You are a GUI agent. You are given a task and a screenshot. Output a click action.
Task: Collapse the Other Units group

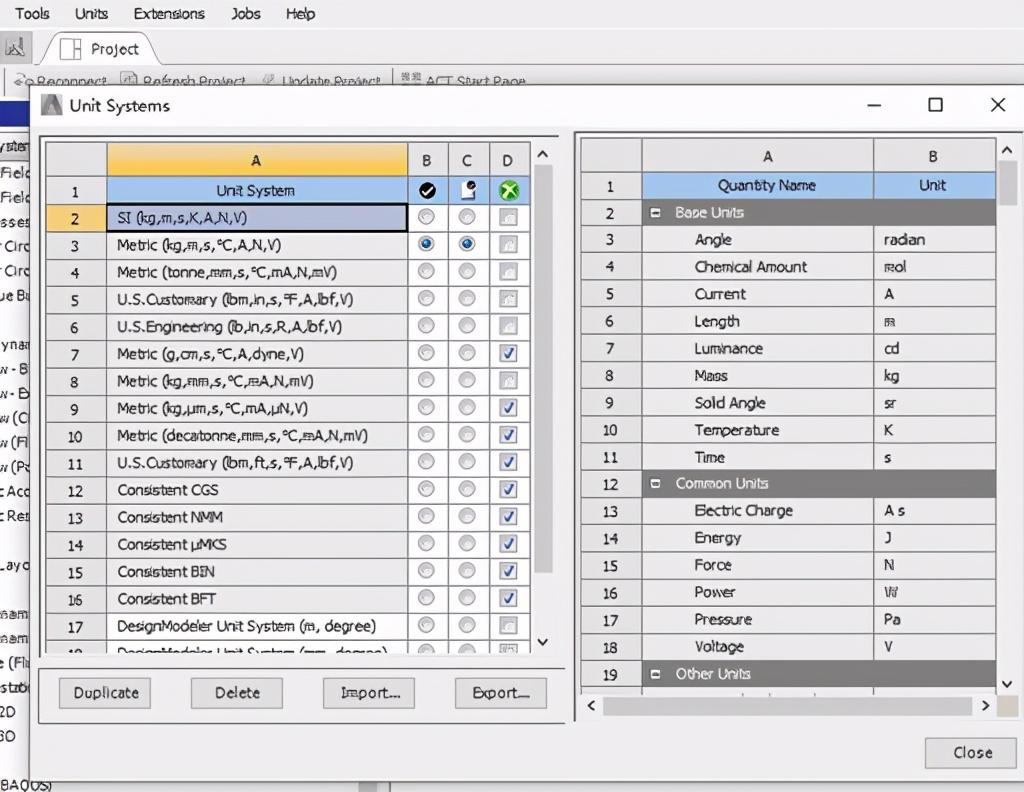coord(656,674)
